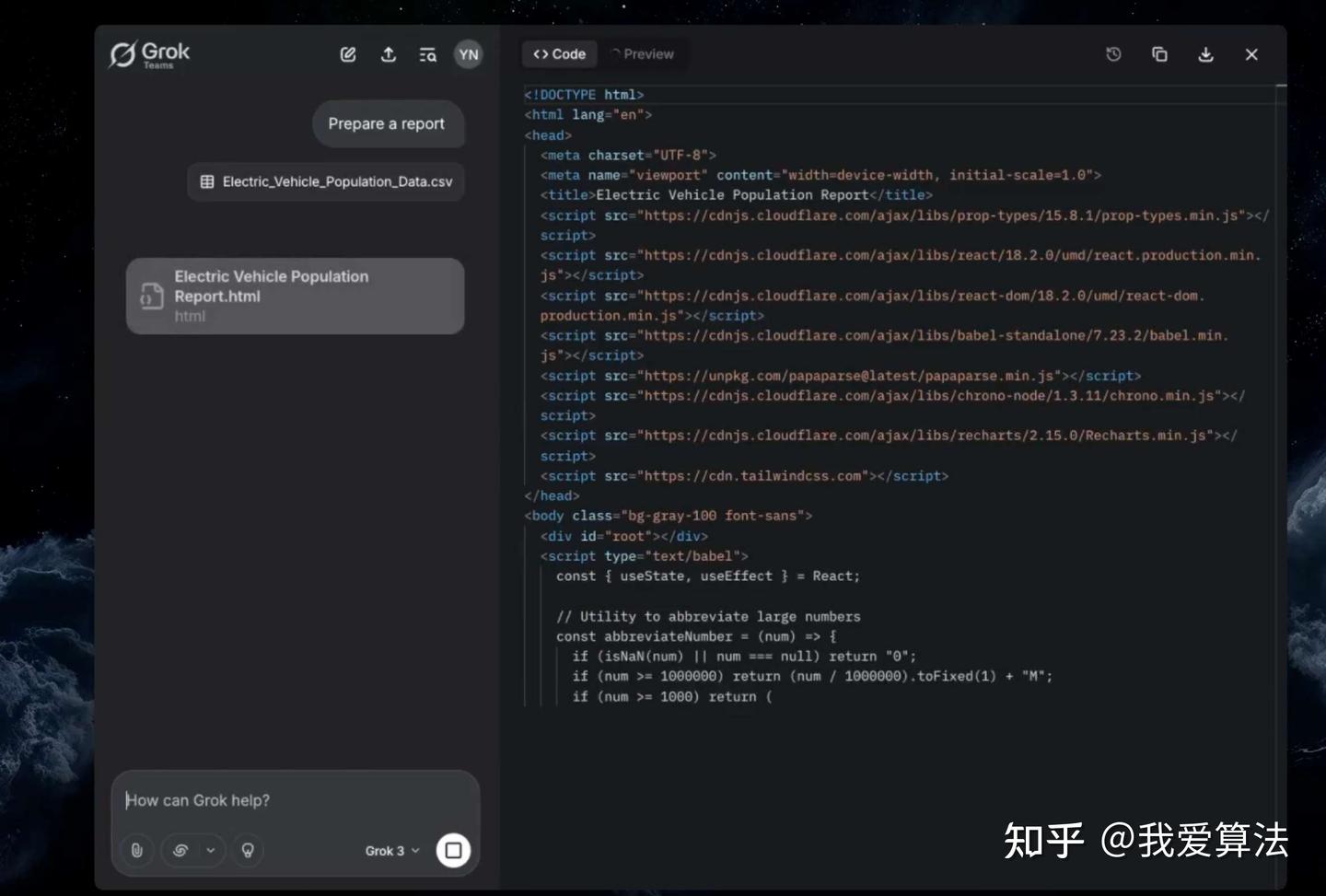Copy the generated code with the copy icon
The height and width of the screenshot is (896, 1326).
tap(1159, 54)
